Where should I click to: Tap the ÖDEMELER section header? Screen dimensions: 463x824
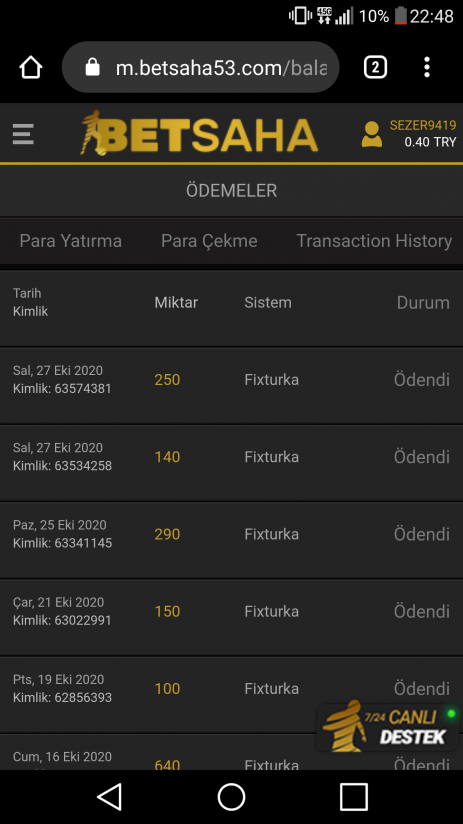click(x=231, y=191)
